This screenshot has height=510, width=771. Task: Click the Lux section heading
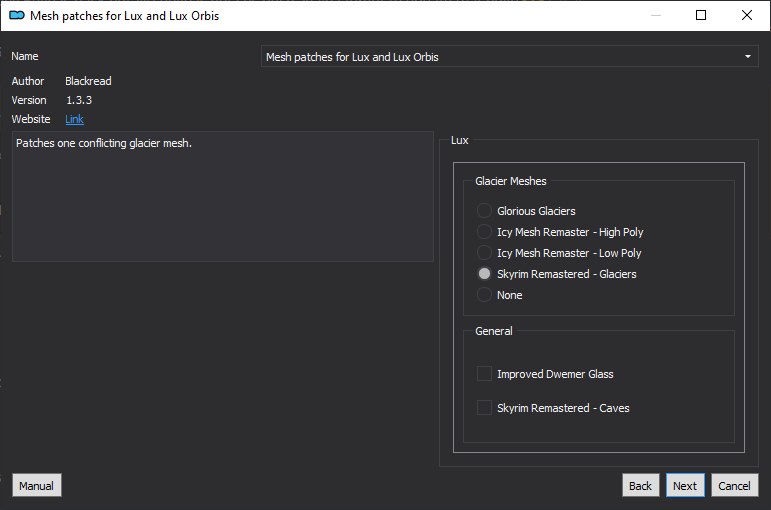(460, 140)
